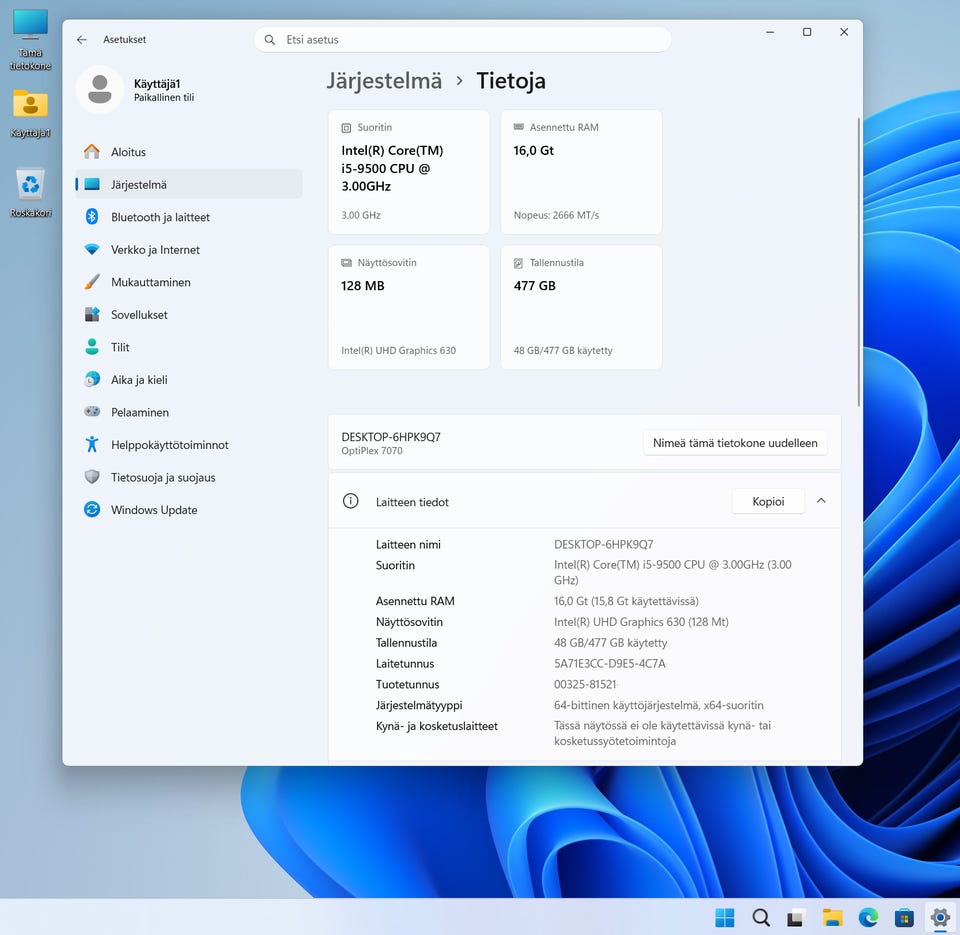Collapse the Laitteen tiedot section
The image size is (960, 935).
(x=821, y=501)
